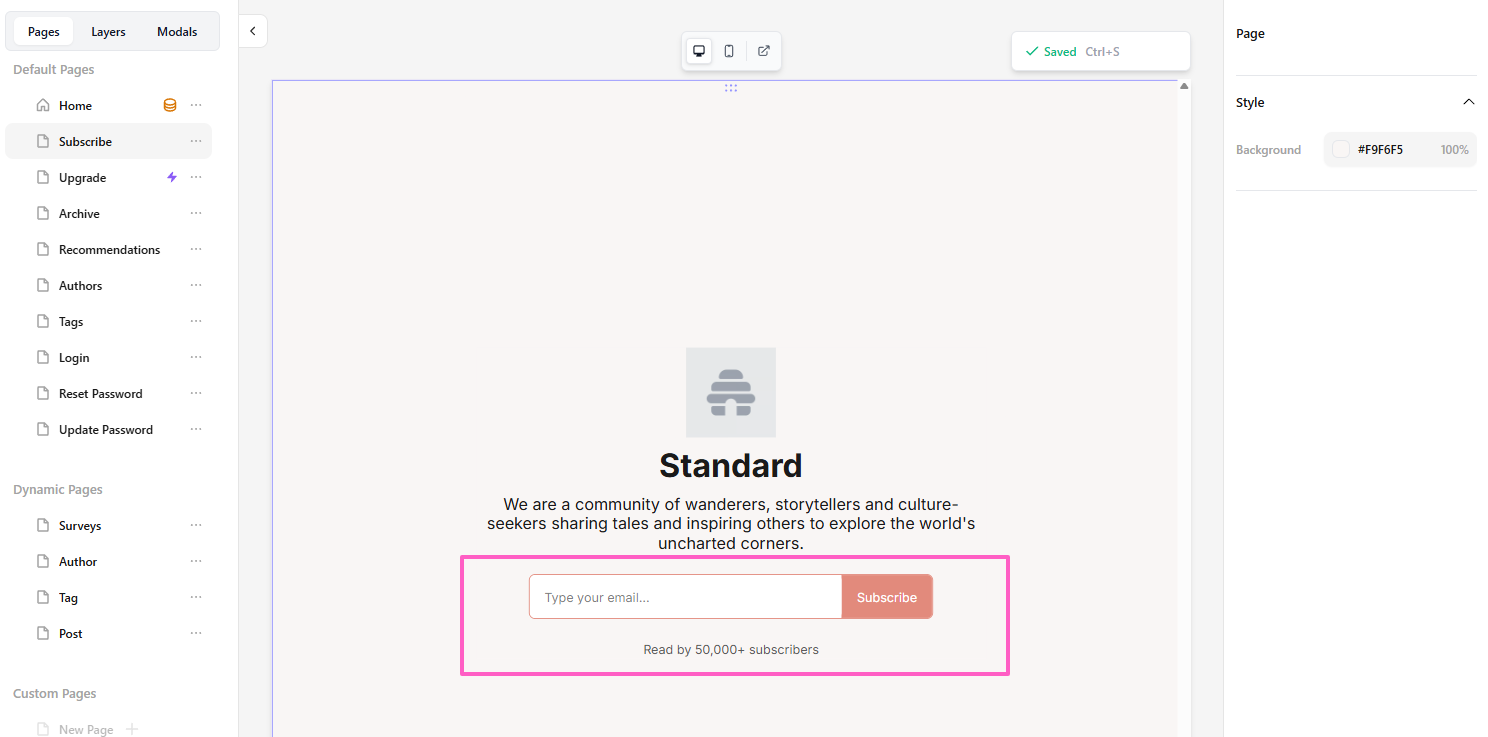The width and height of the screenshot is (1488, 737).
Task: Open the Modals tab
Action: tap(177, 32)
